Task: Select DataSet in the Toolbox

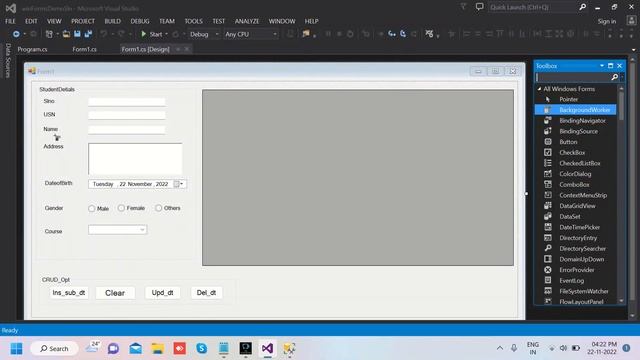Action: 576,216
